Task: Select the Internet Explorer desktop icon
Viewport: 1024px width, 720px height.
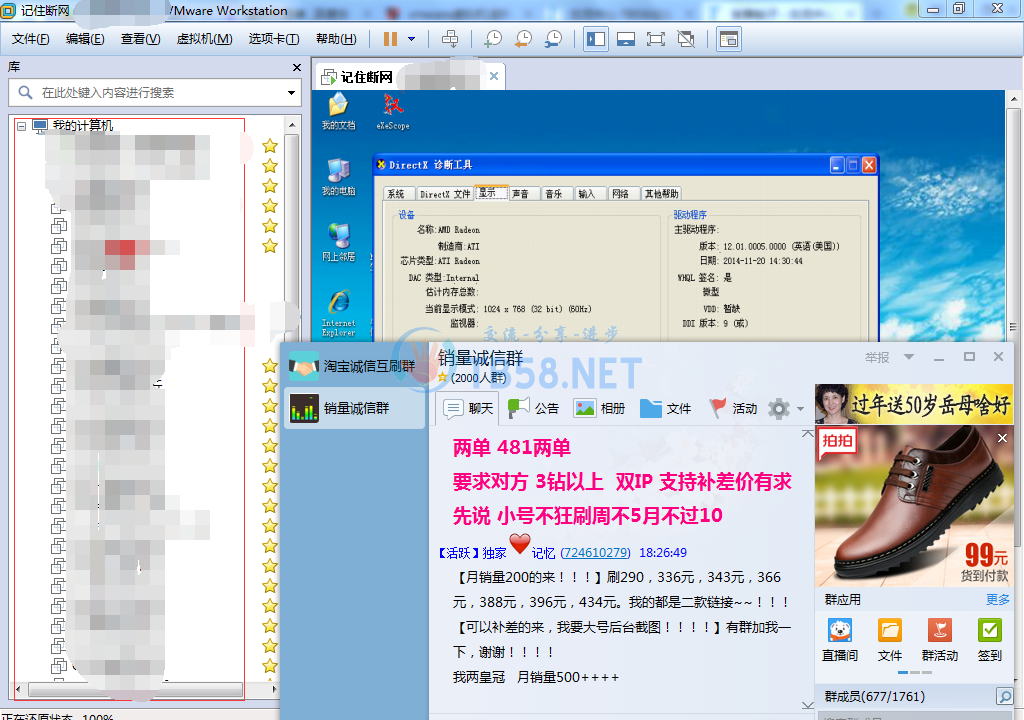Action: (338, 314)
